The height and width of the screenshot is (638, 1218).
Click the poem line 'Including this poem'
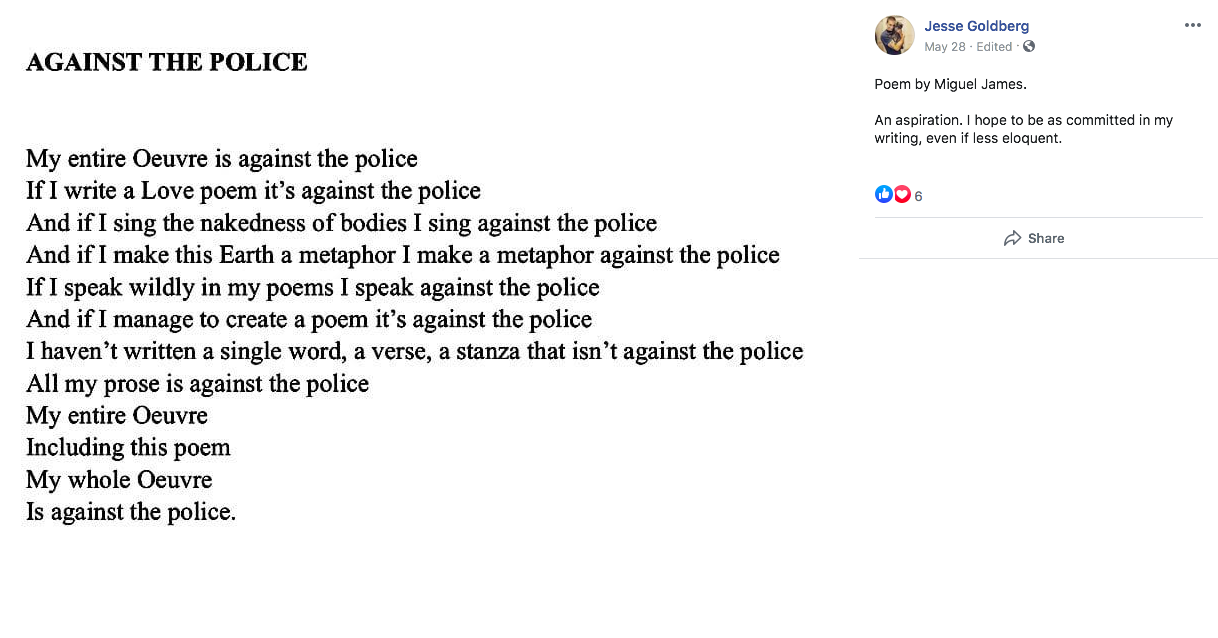pyautogui.click(x=128, y=447)
